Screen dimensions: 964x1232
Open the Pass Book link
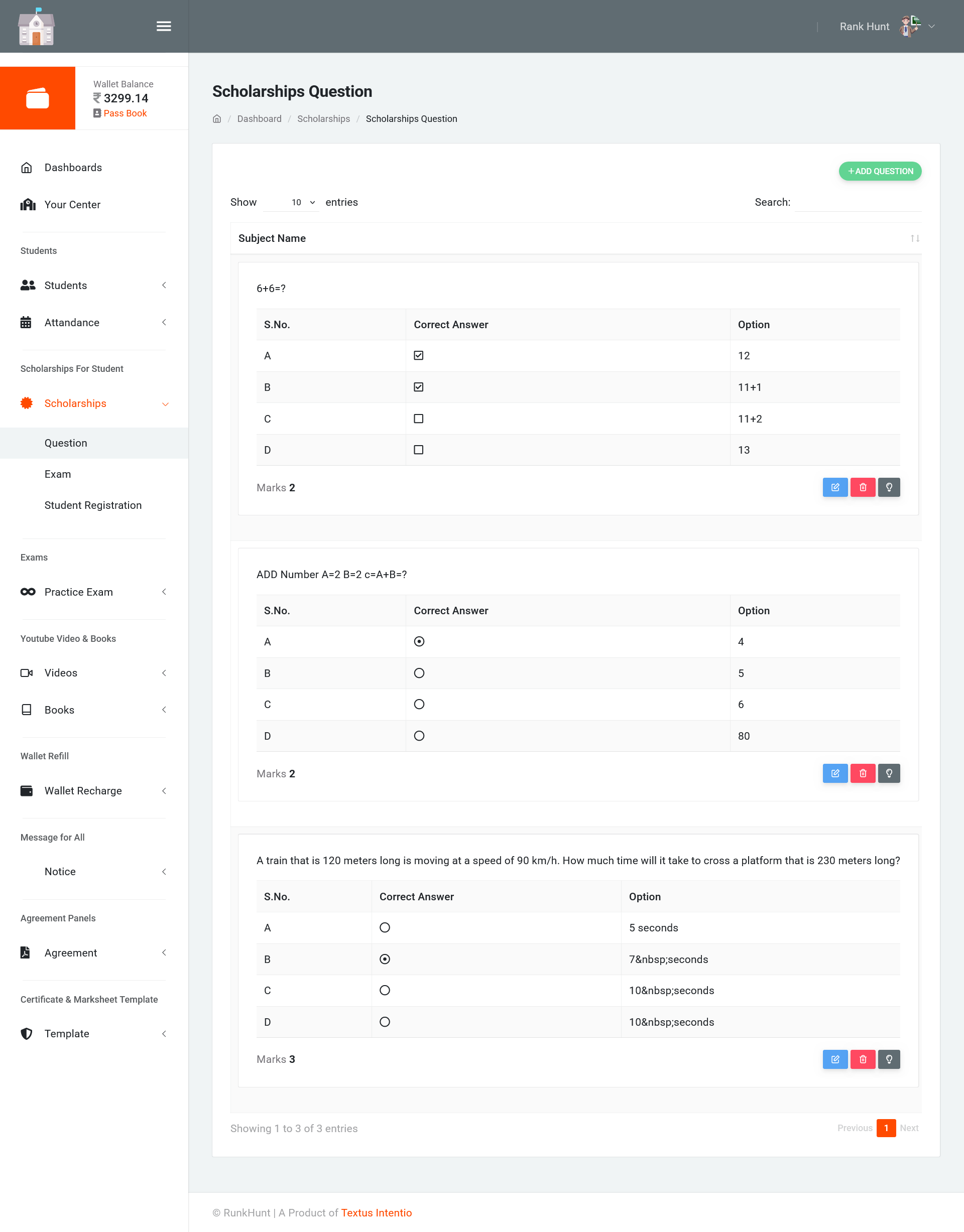click(125, 113)
